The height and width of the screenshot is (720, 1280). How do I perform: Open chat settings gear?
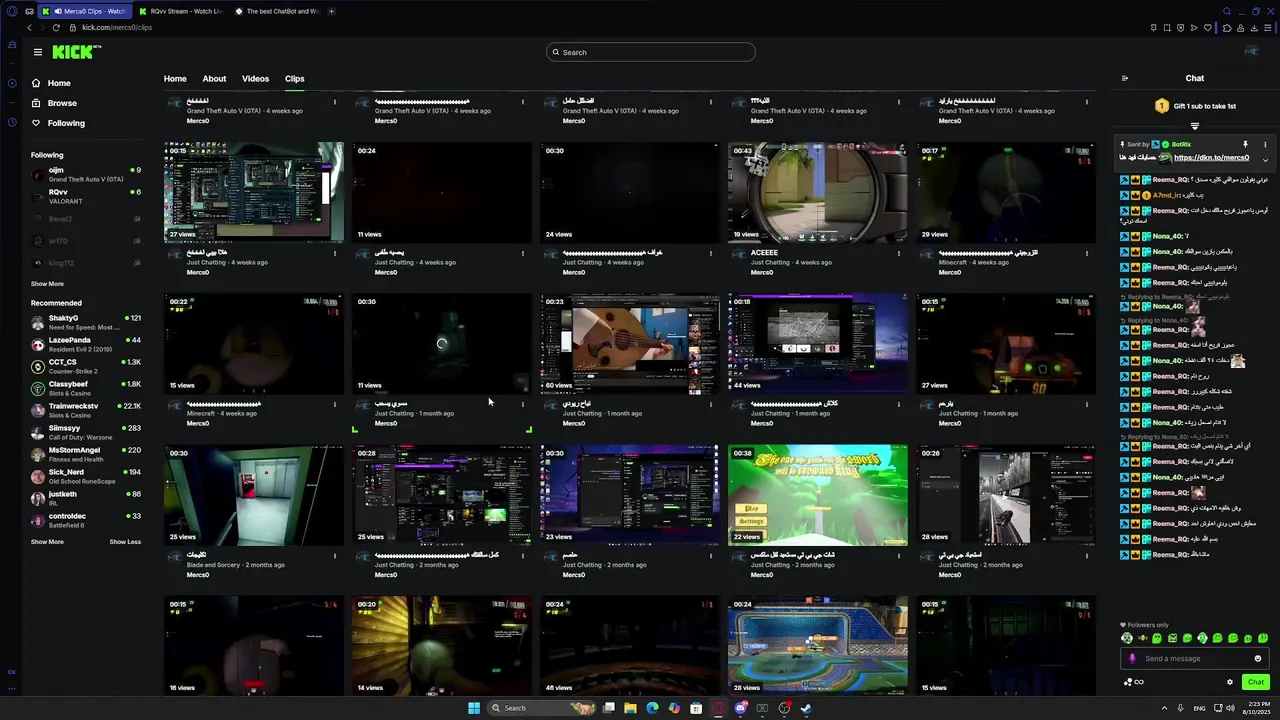(1230, 682)
